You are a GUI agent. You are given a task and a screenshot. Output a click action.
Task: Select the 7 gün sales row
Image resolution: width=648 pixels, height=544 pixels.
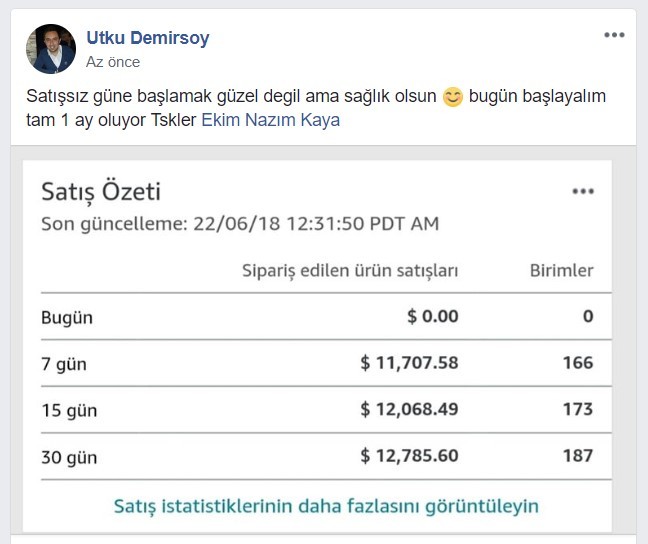tap(326, 363)
